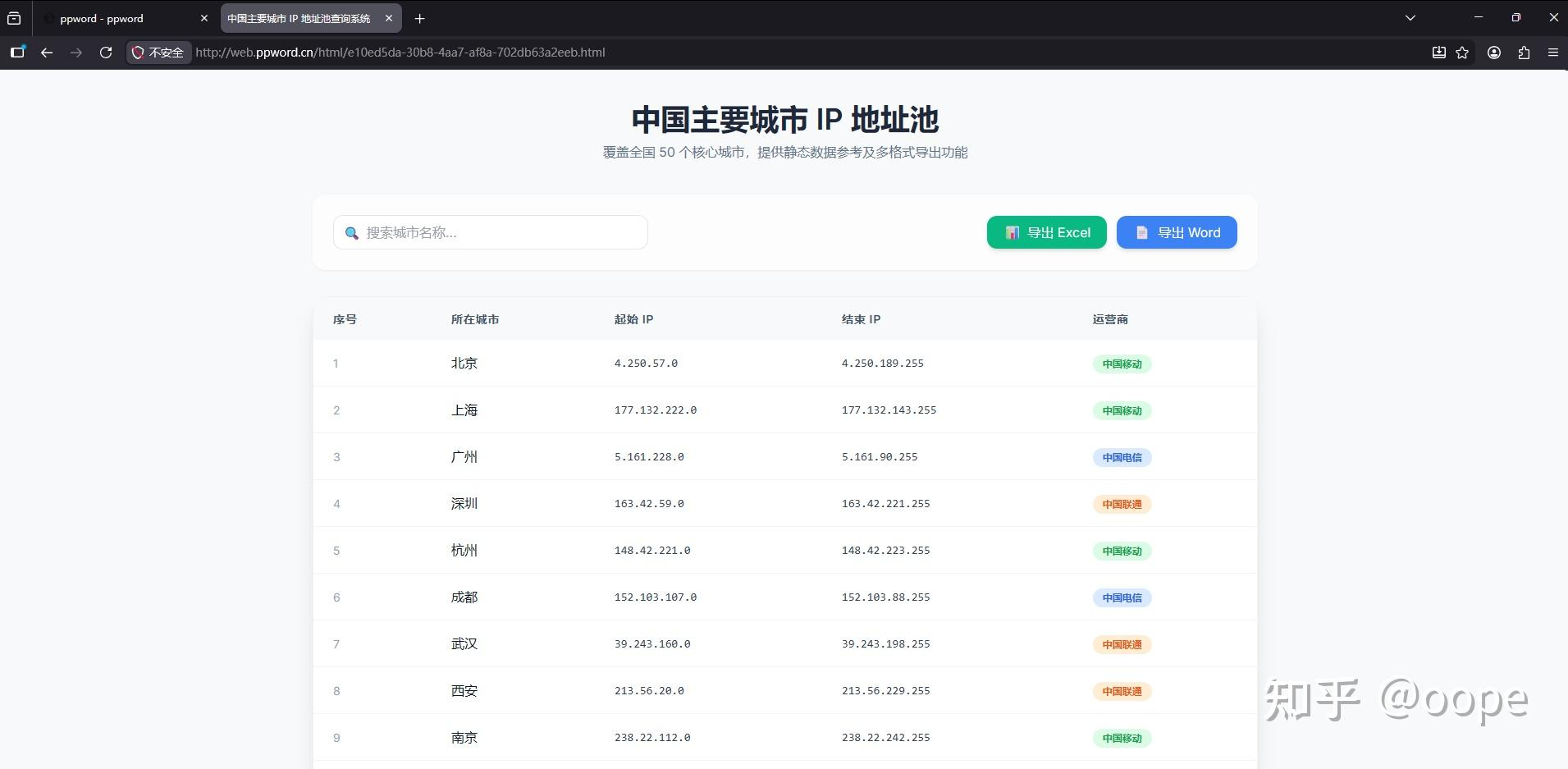This screenshot has height=769, width=1568.
Task: Open a new browser tab
Action: pyautogui.click(x=419, y=18)
